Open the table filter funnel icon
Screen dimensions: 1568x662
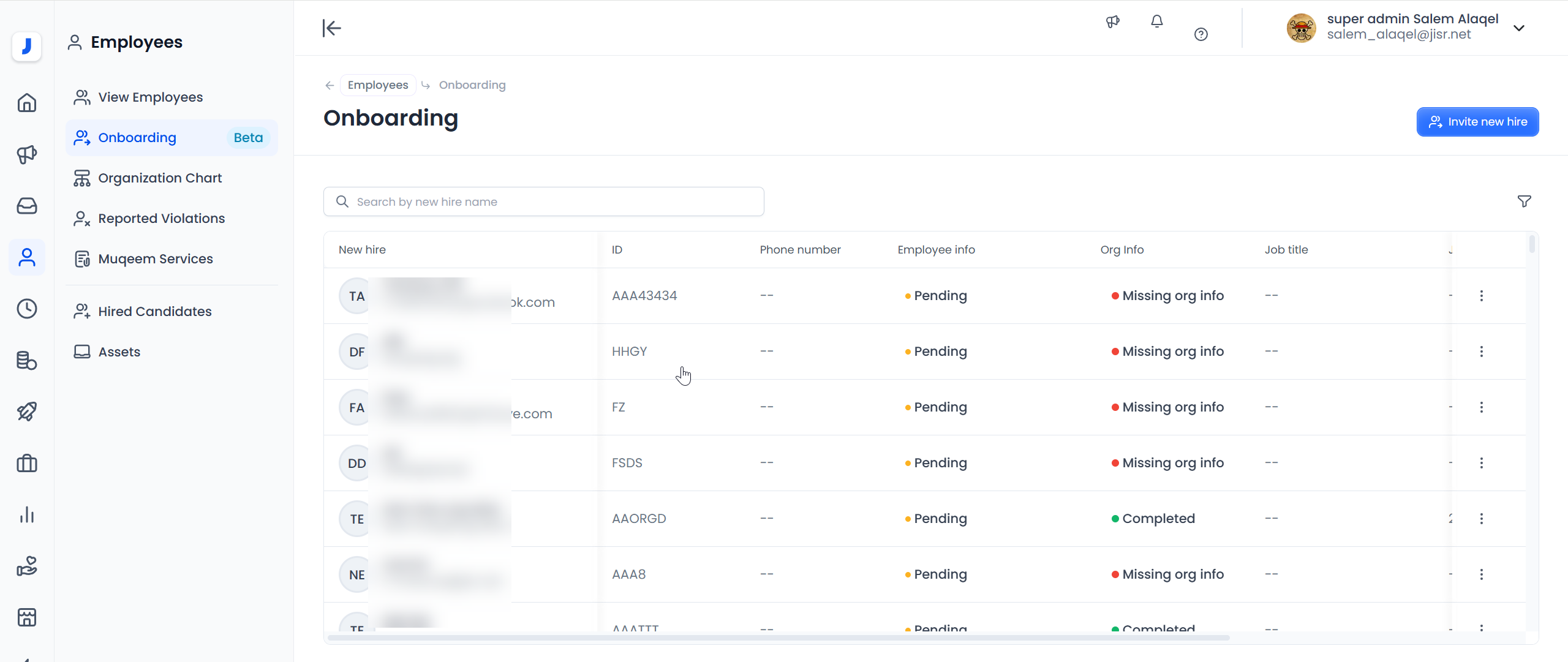point(1524,201)
